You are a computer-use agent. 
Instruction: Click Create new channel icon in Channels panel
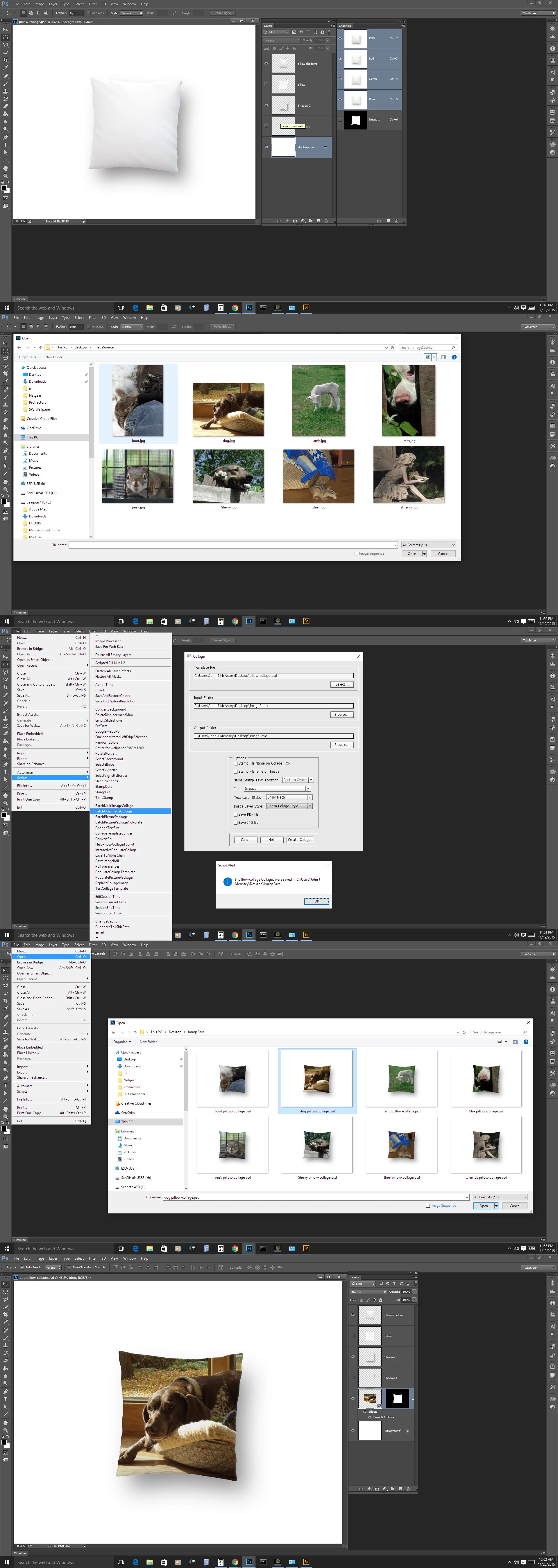click(x=388, y=221)
